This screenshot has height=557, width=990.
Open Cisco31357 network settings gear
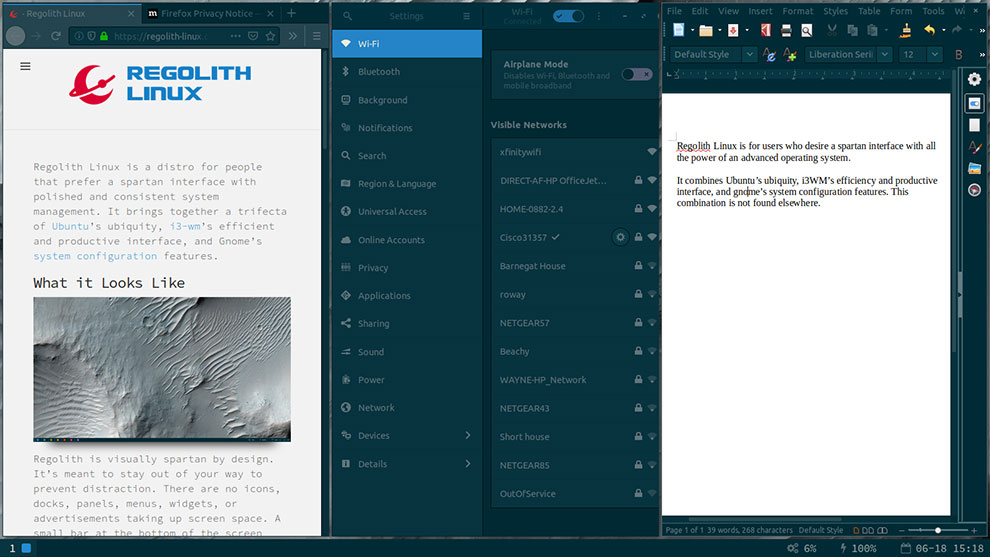click(620, 237)
